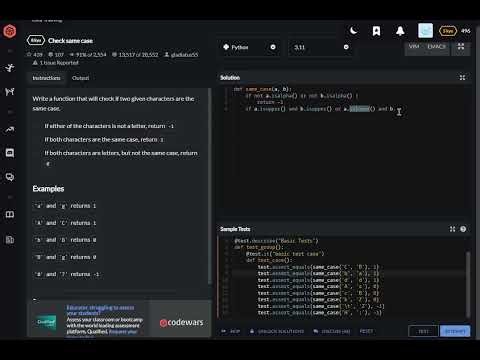Click the Skip button
This screenshot has width=480, height=360.
click(230, 331)
